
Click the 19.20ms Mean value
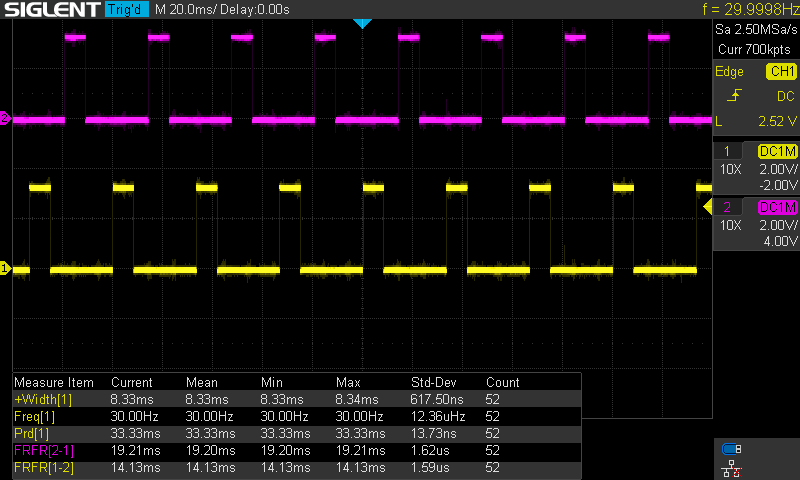coord(210,450)
